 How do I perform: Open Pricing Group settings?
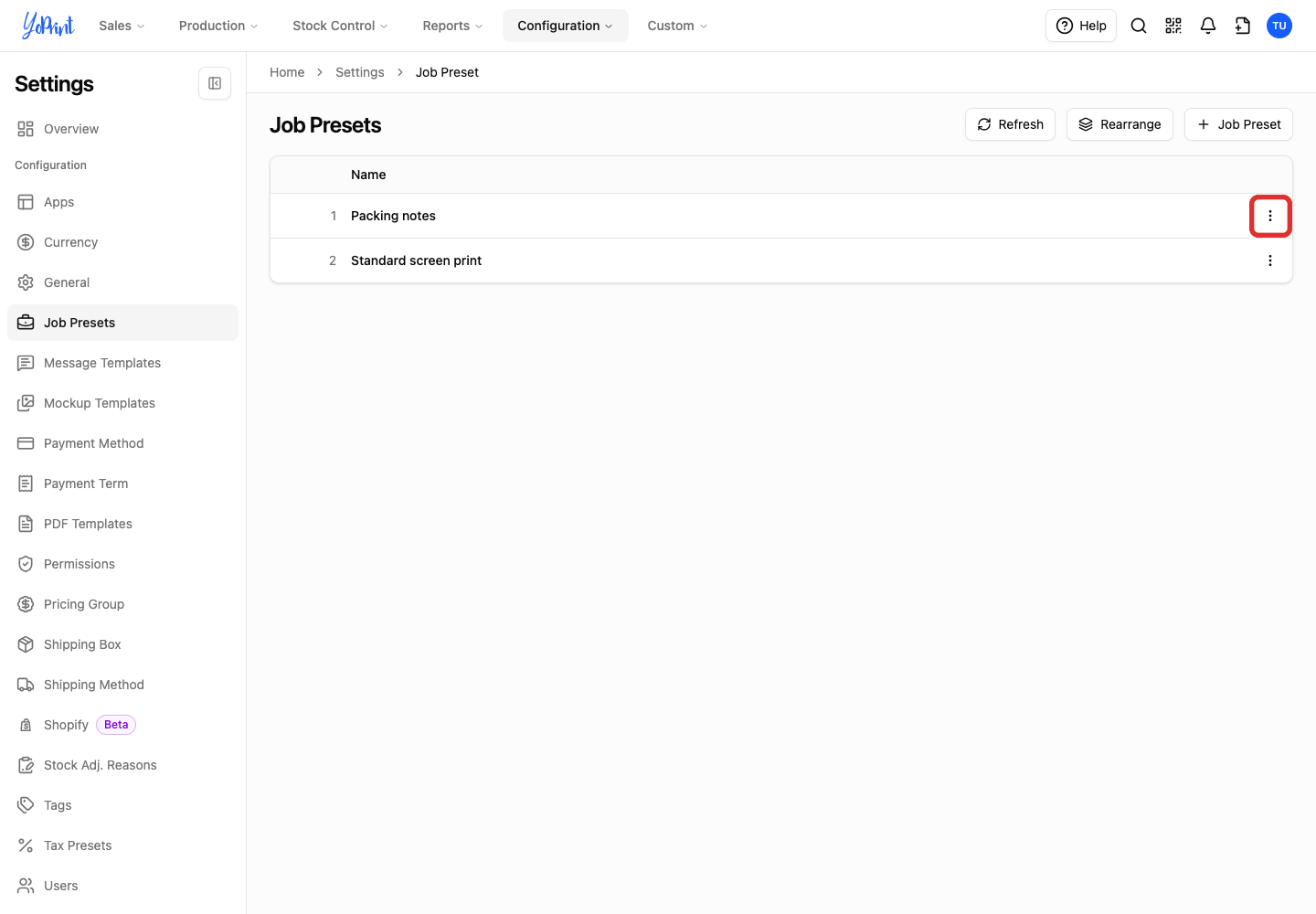(x=122, y=604)
